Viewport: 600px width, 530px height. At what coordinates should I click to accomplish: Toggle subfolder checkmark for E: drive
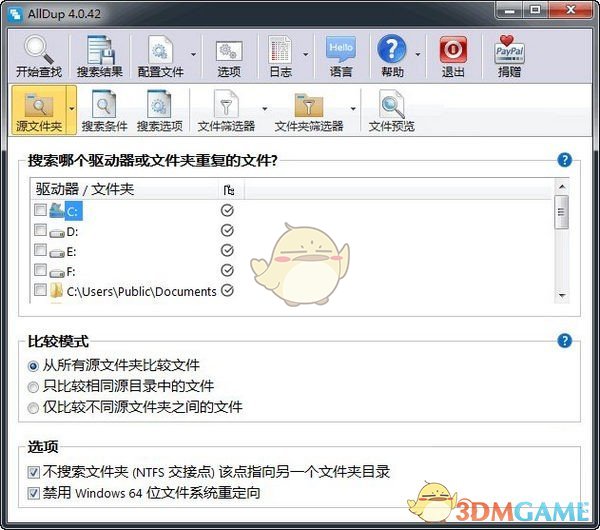pyautogui.click(x=227, y=250)
